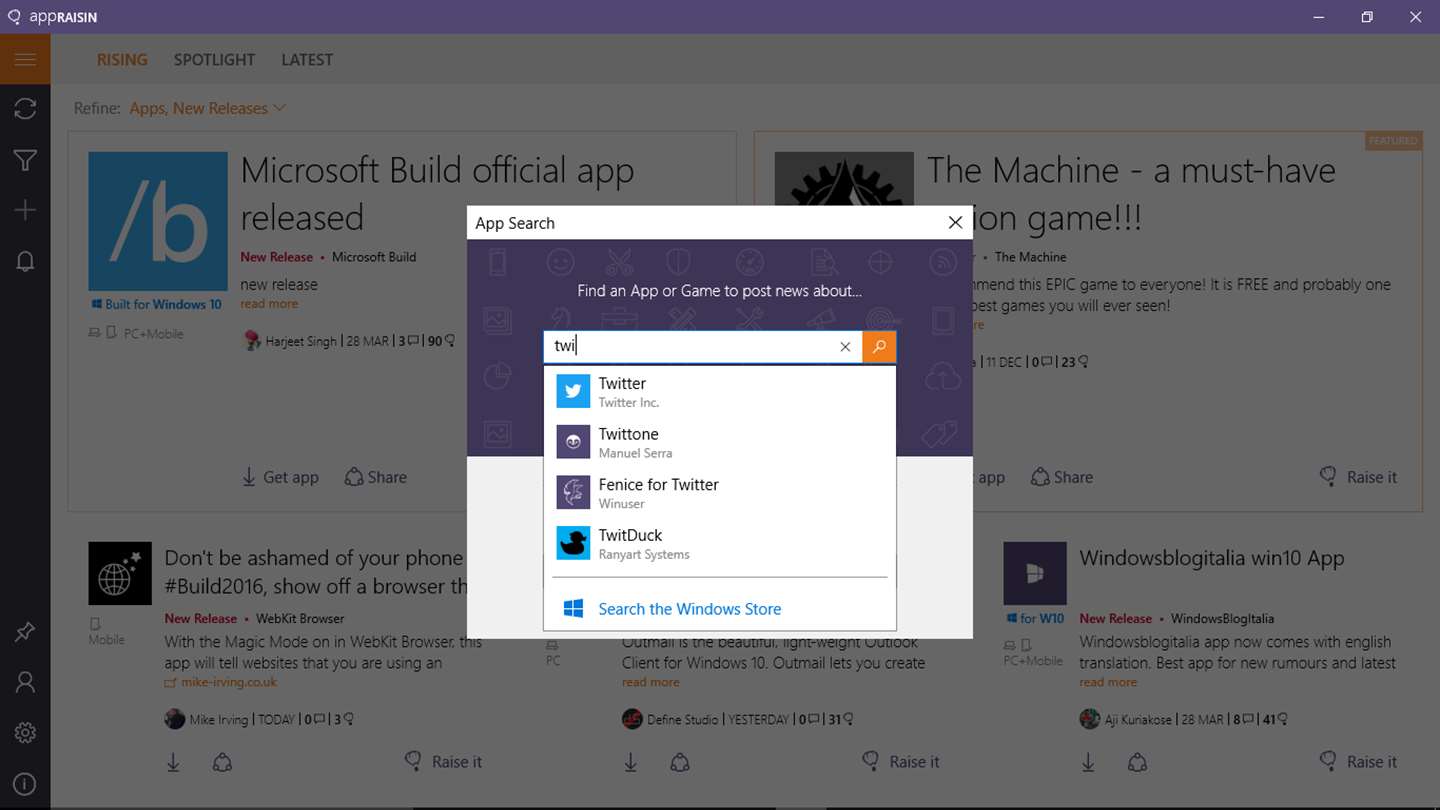
Task: Click share icon under WebKit Browser article
Action: [x=222, y=762]
